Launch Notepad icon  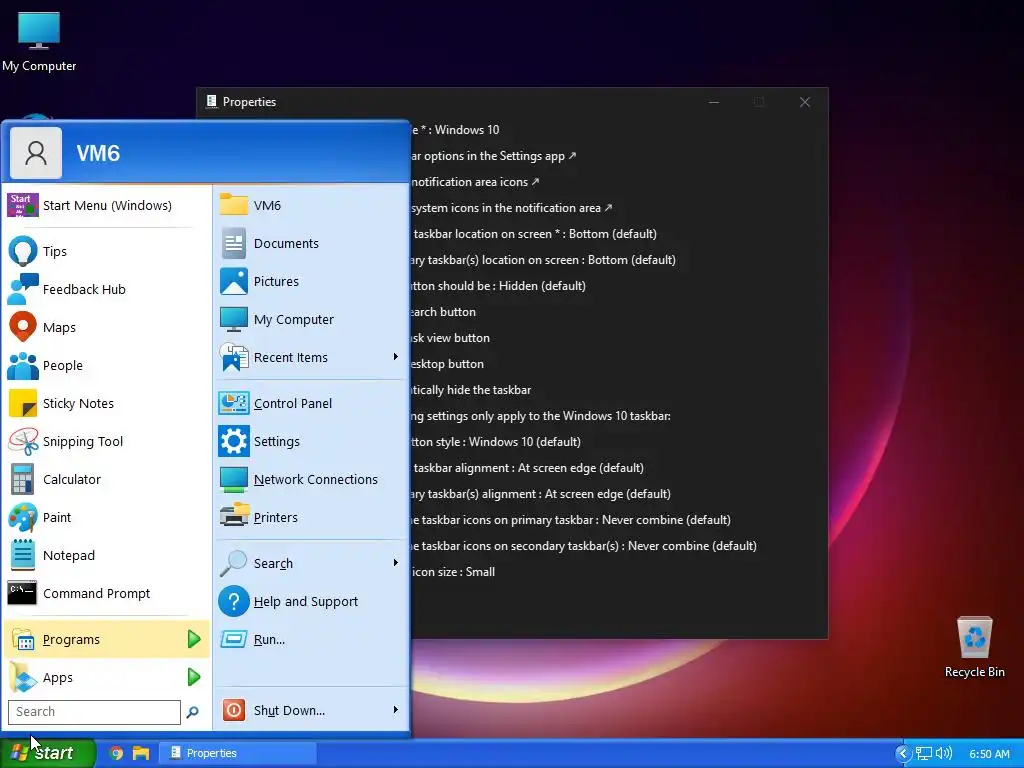(23, 555)
